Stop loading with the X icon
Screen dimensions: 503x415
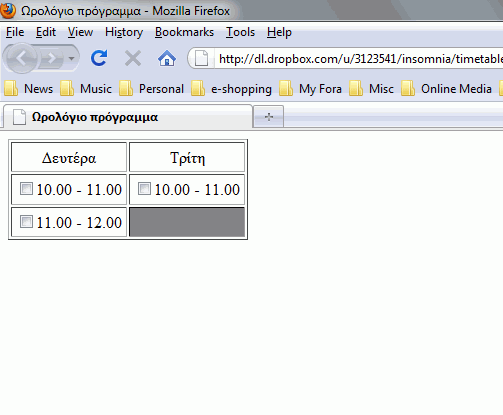click(133, 58)
